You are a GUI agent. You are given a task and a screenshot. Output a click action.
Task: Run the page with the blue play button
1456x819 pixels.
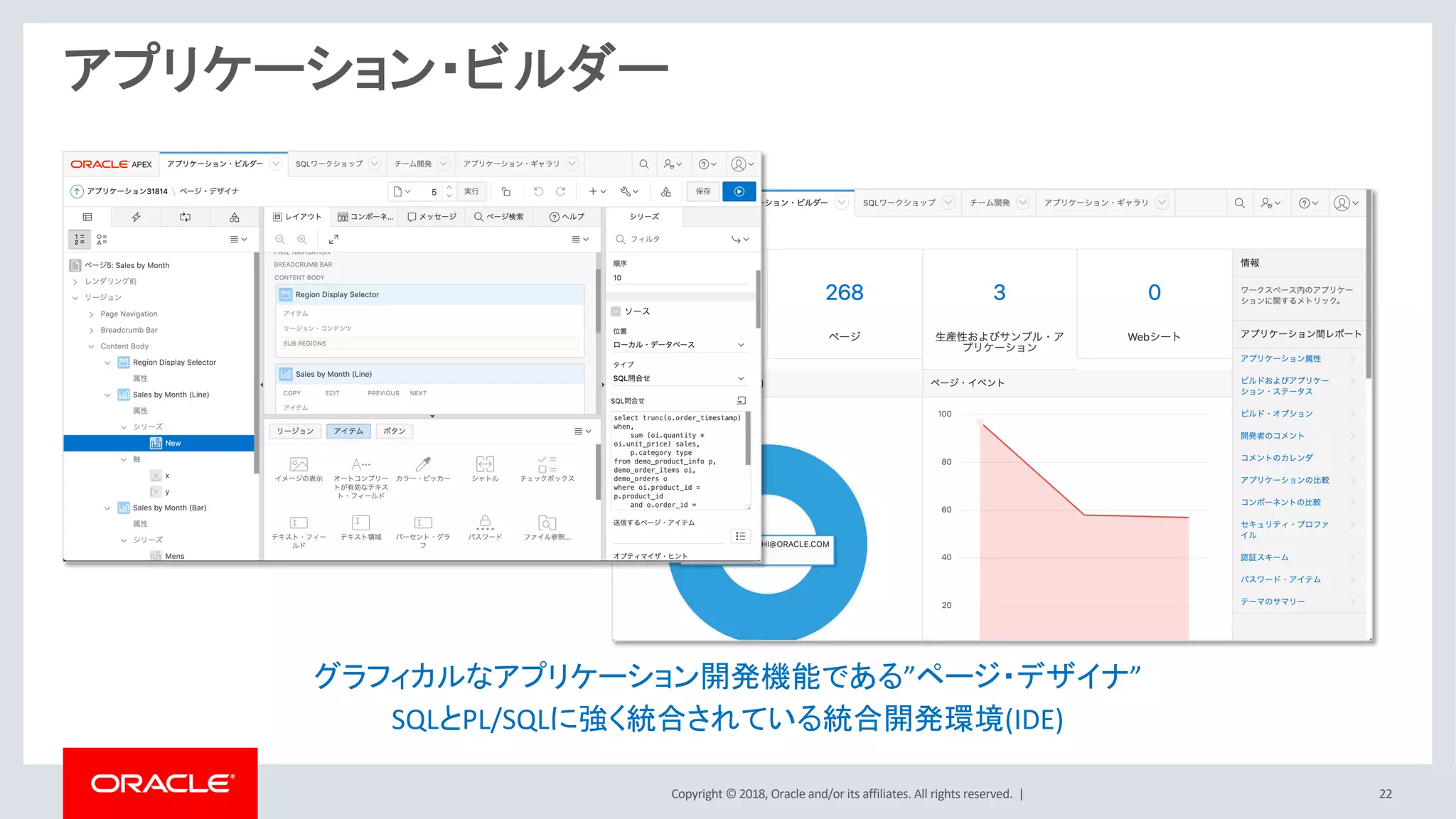click(x=739, y=191)
